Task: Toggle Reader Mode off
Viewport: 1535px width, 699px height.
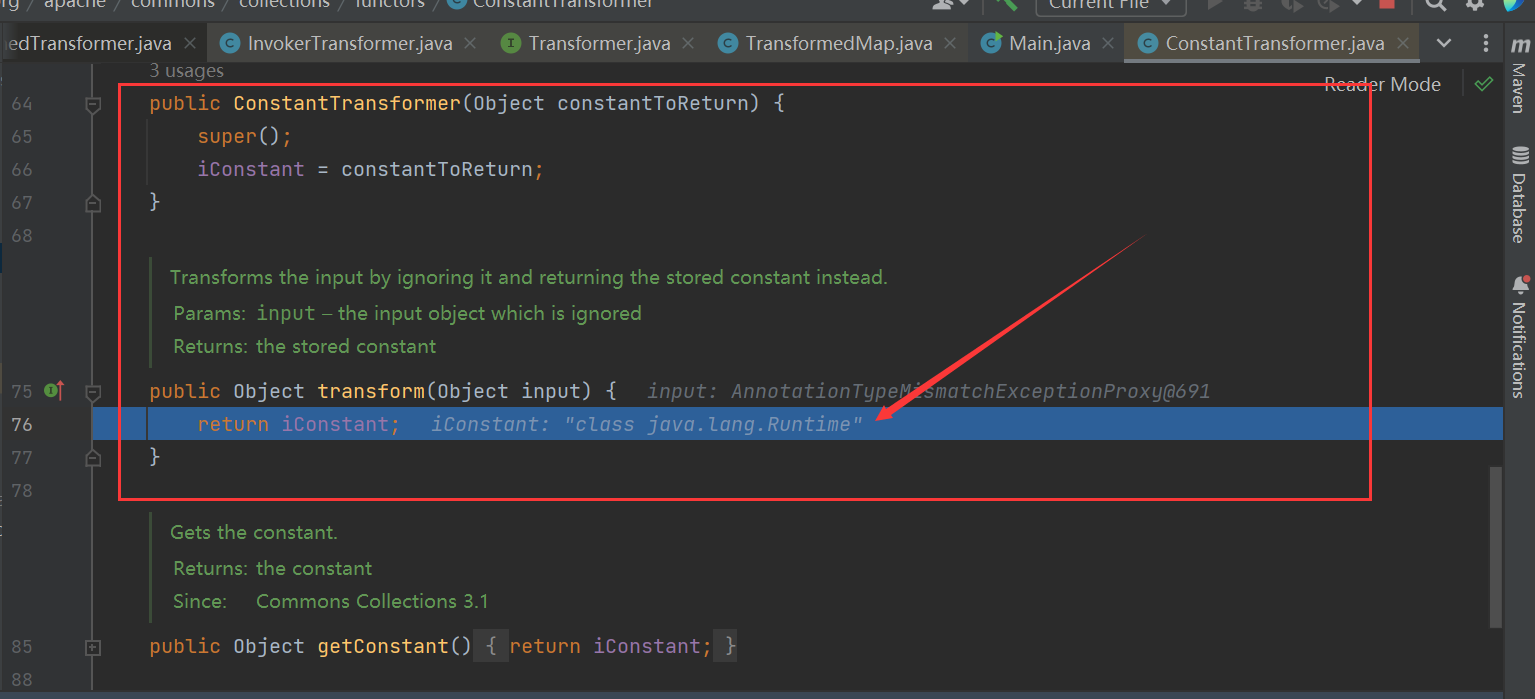Action: click(1381, 84)
